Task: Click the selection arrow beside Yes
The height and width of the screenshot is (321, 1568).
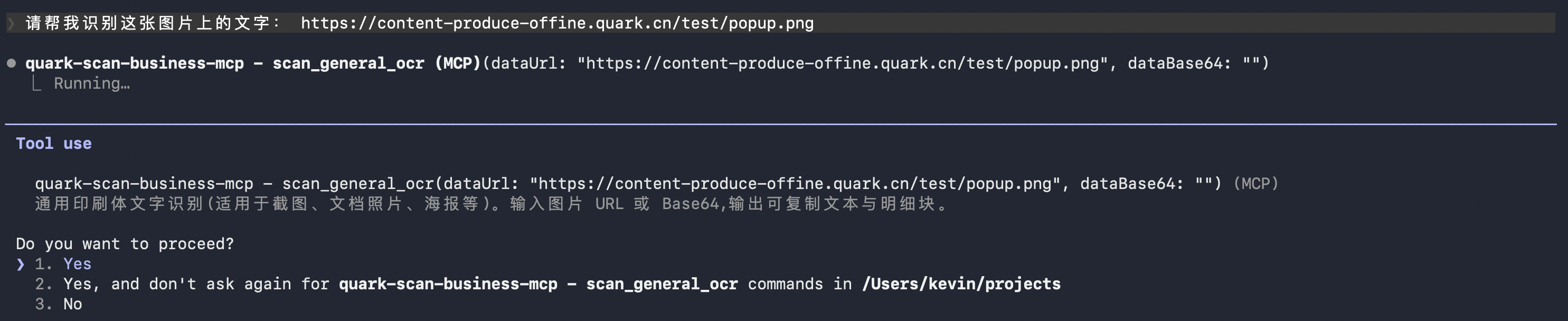Action: (21, 264)
